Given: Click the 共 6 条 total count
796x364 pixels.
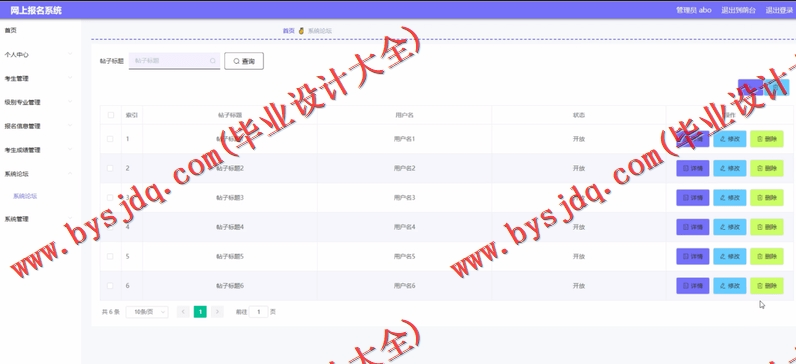Looking at the screenshot, I should tap(111, 312).
